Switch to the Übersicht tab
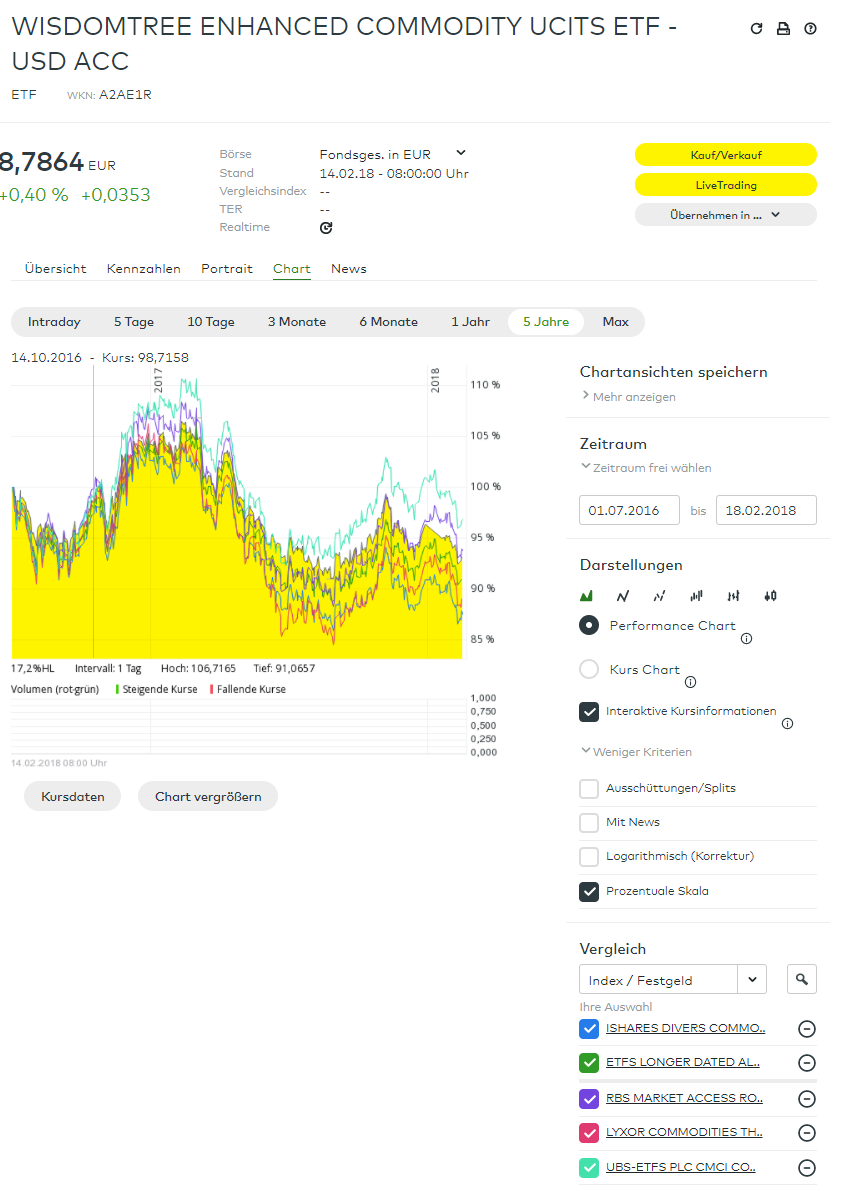847x1191 pixels. tap(55, 269)
